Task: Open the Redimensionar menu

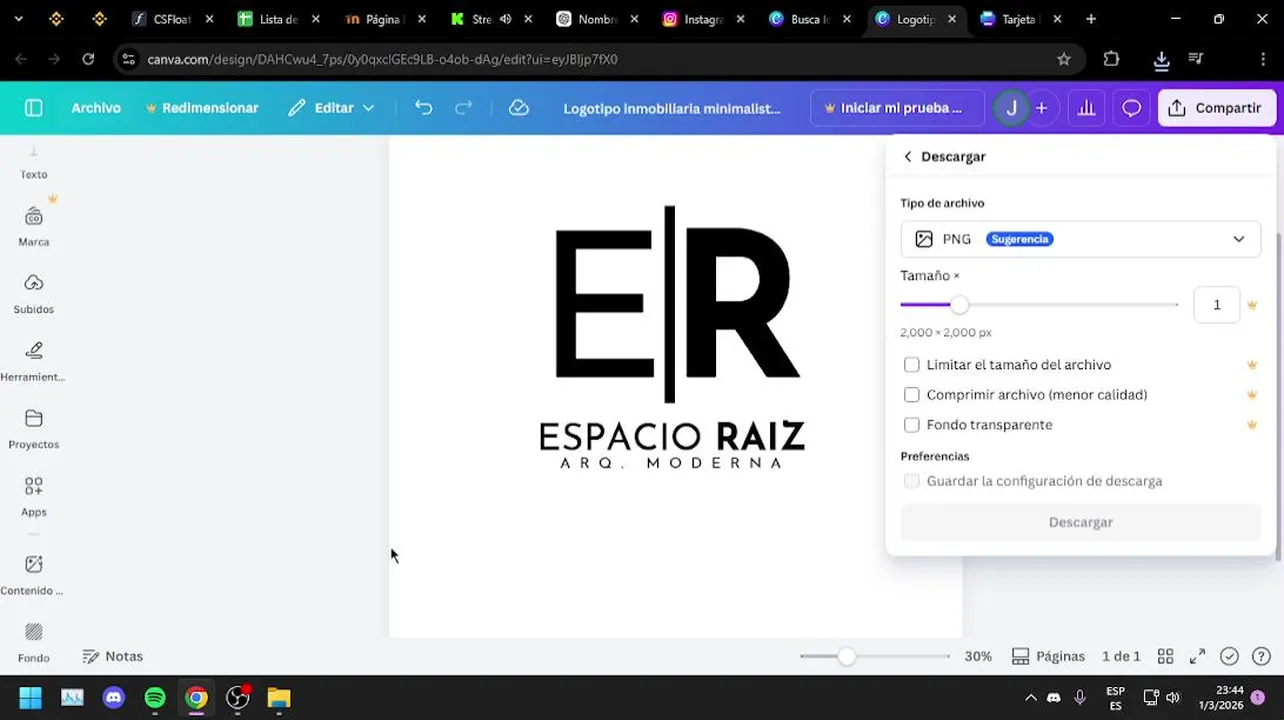Action: pyautogui.click(x=202, y=108)
